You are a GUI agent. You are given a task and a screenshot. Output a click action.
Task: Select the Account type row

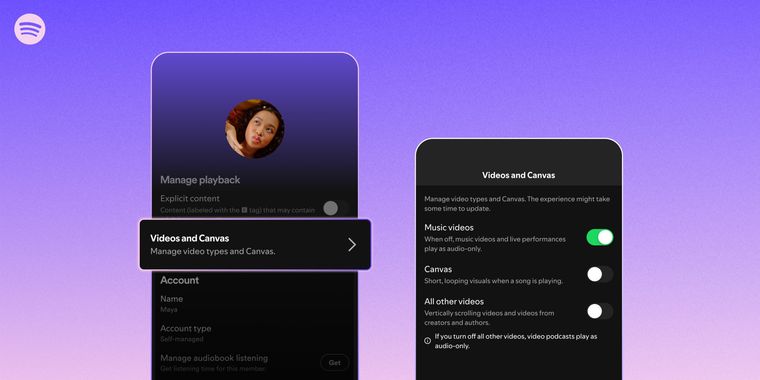(254, 333)
